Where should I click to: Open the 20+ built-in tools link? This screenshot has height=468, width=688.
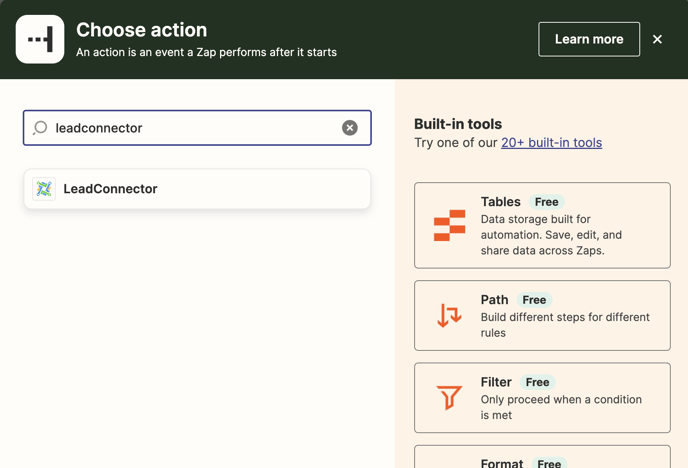coord(551,143)
